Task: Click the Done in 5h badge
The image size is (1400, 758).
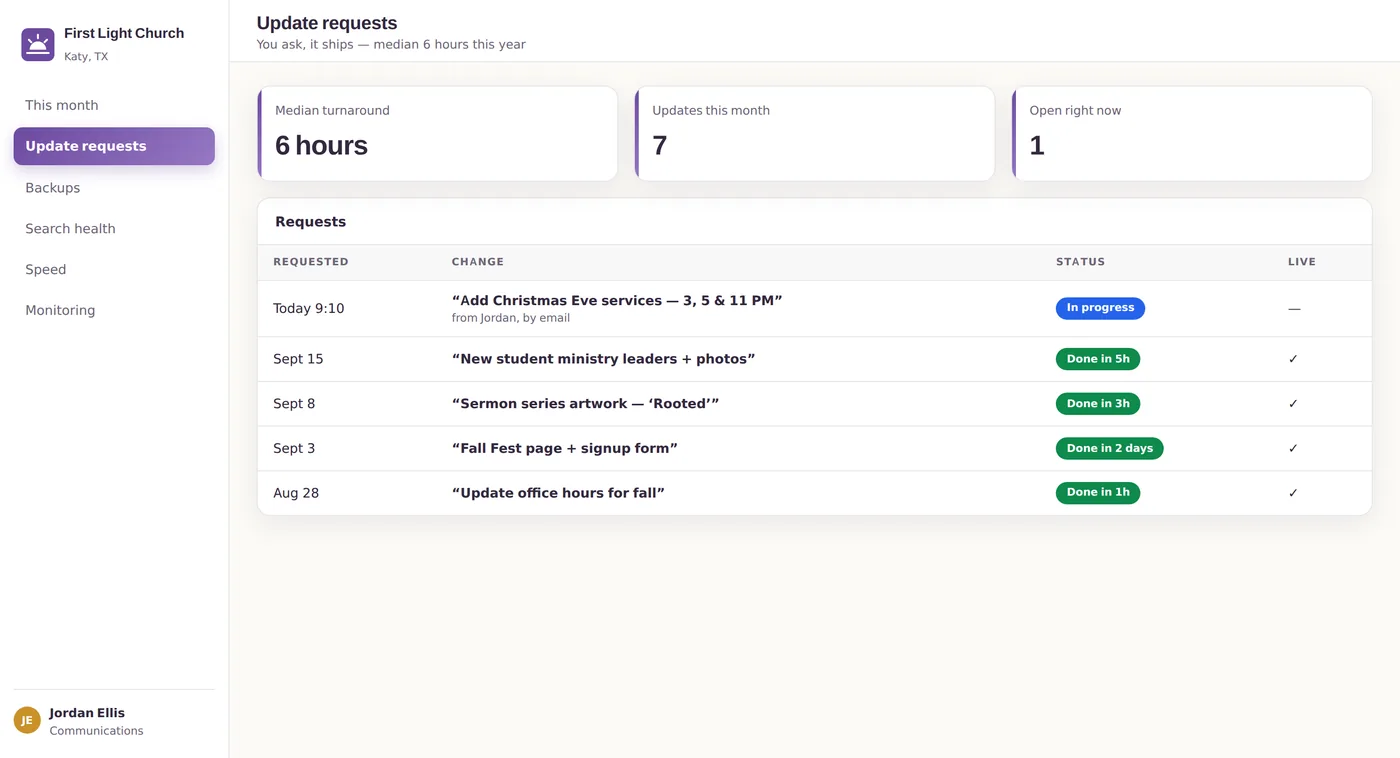Action: click(1098, 359)
